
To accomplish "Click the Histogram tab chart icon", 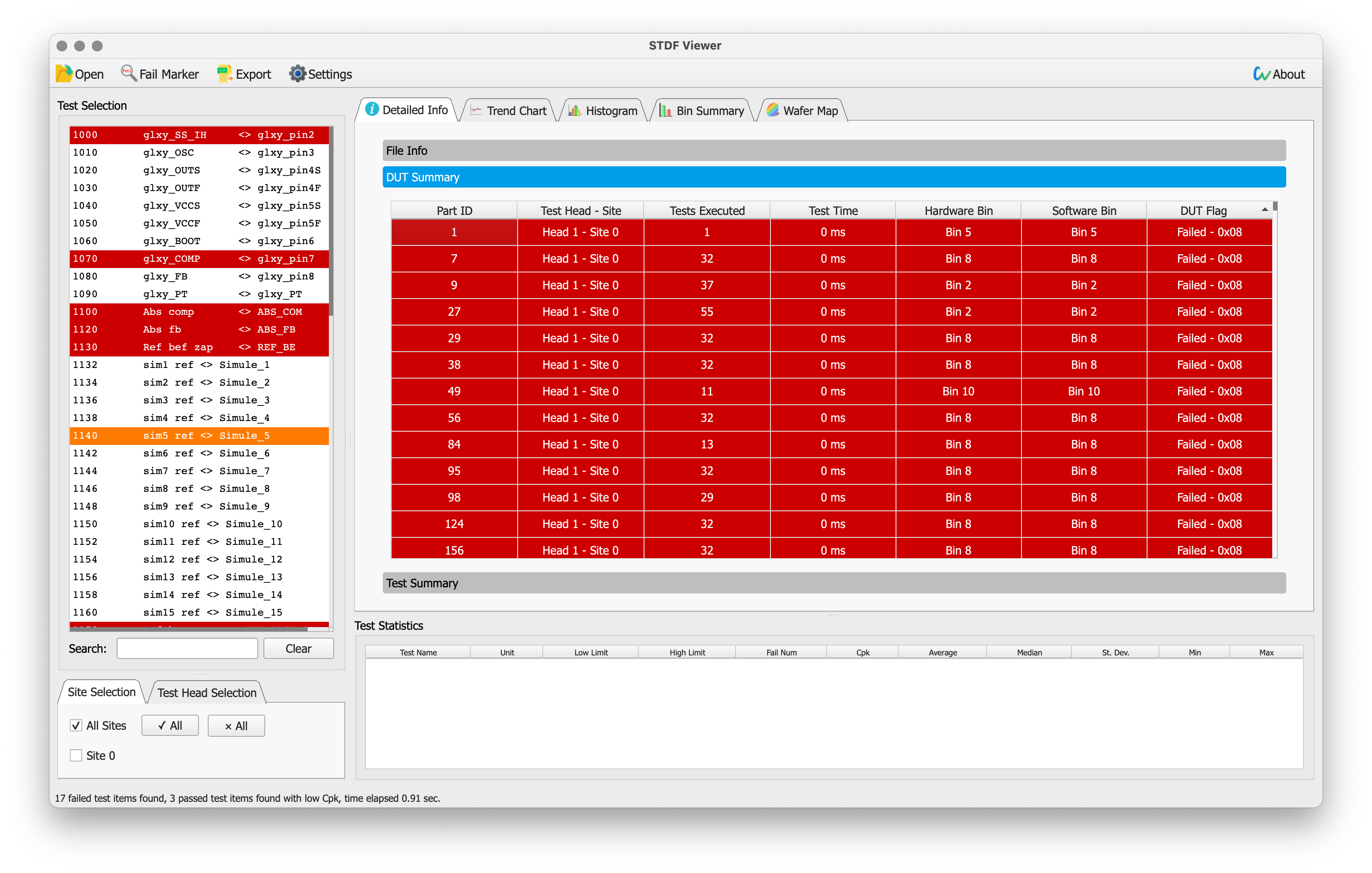I will click(575, 111).
